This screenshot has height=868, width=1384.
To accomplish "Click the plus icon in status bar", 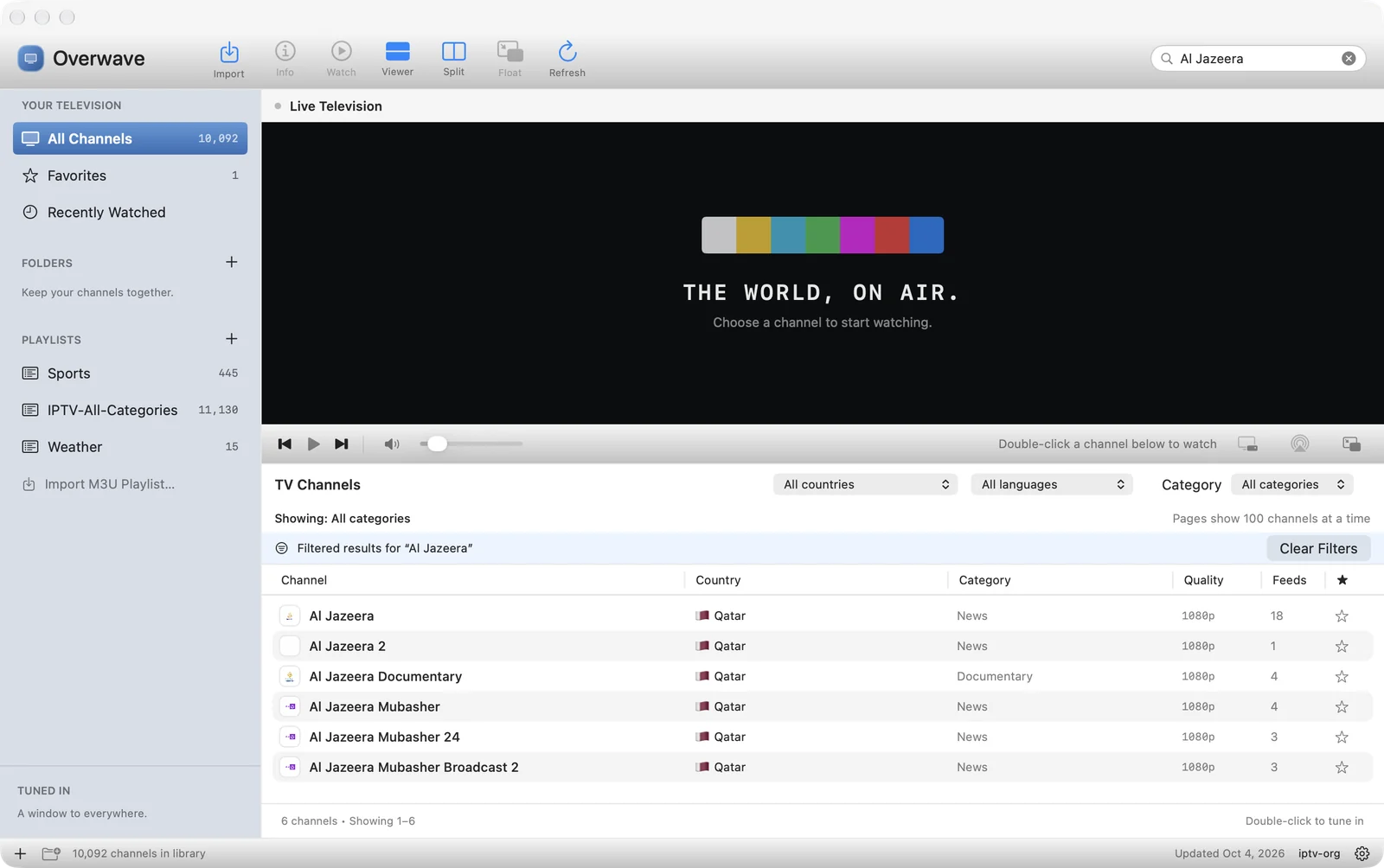I will point(20,853).
